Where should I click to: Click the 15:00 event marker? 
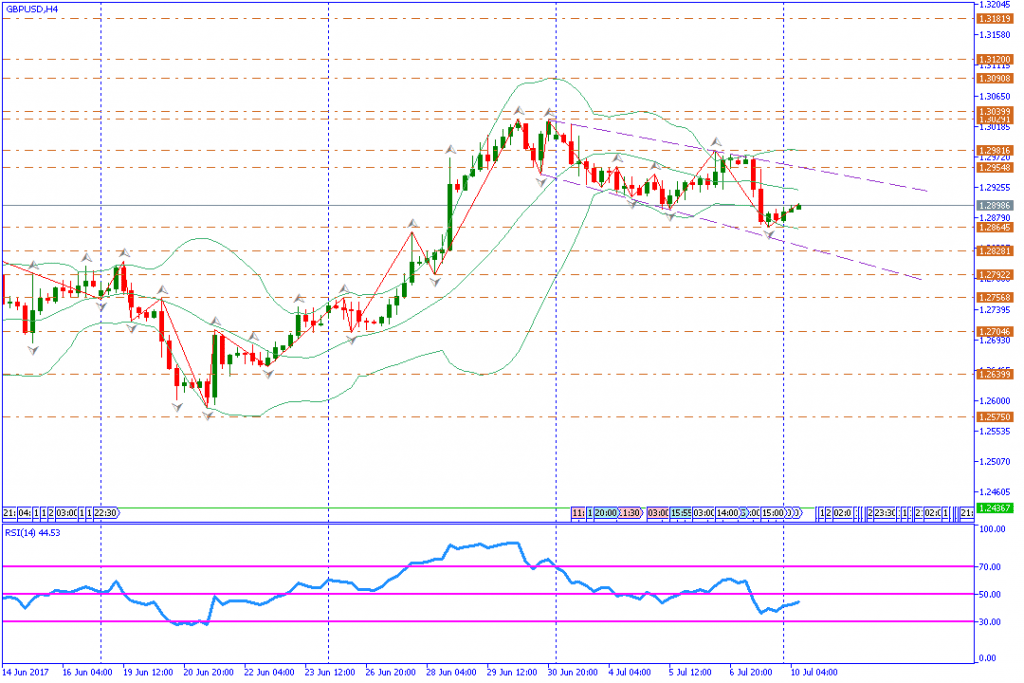click(x=772, y=513)
